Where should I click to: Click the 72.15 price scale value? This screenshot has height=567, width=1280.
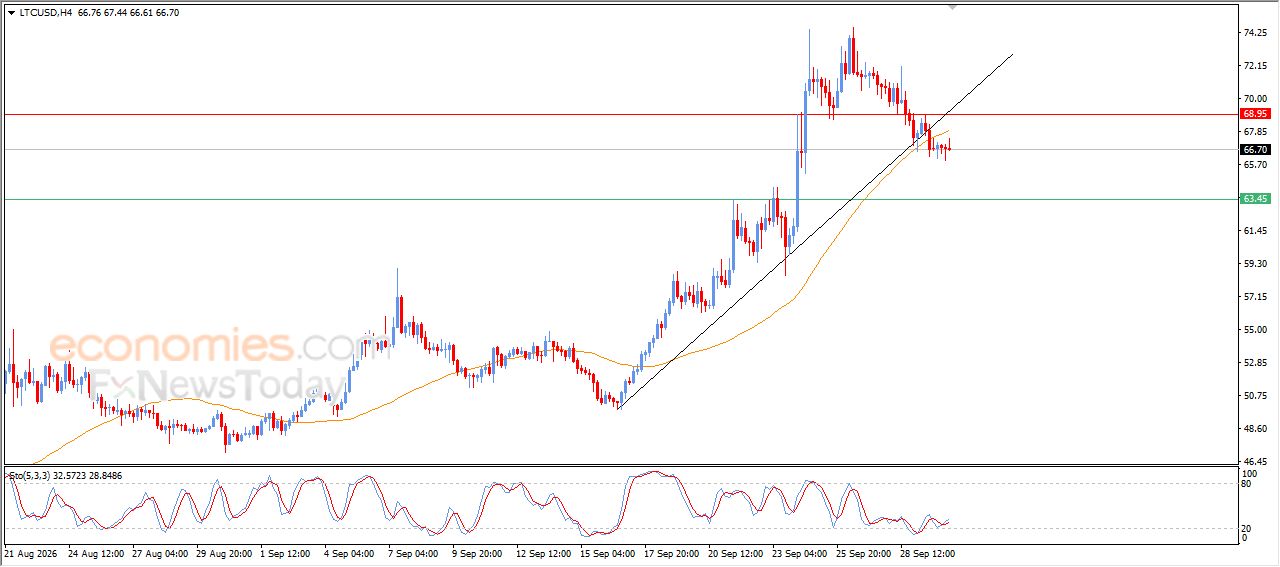[1255, 66]
